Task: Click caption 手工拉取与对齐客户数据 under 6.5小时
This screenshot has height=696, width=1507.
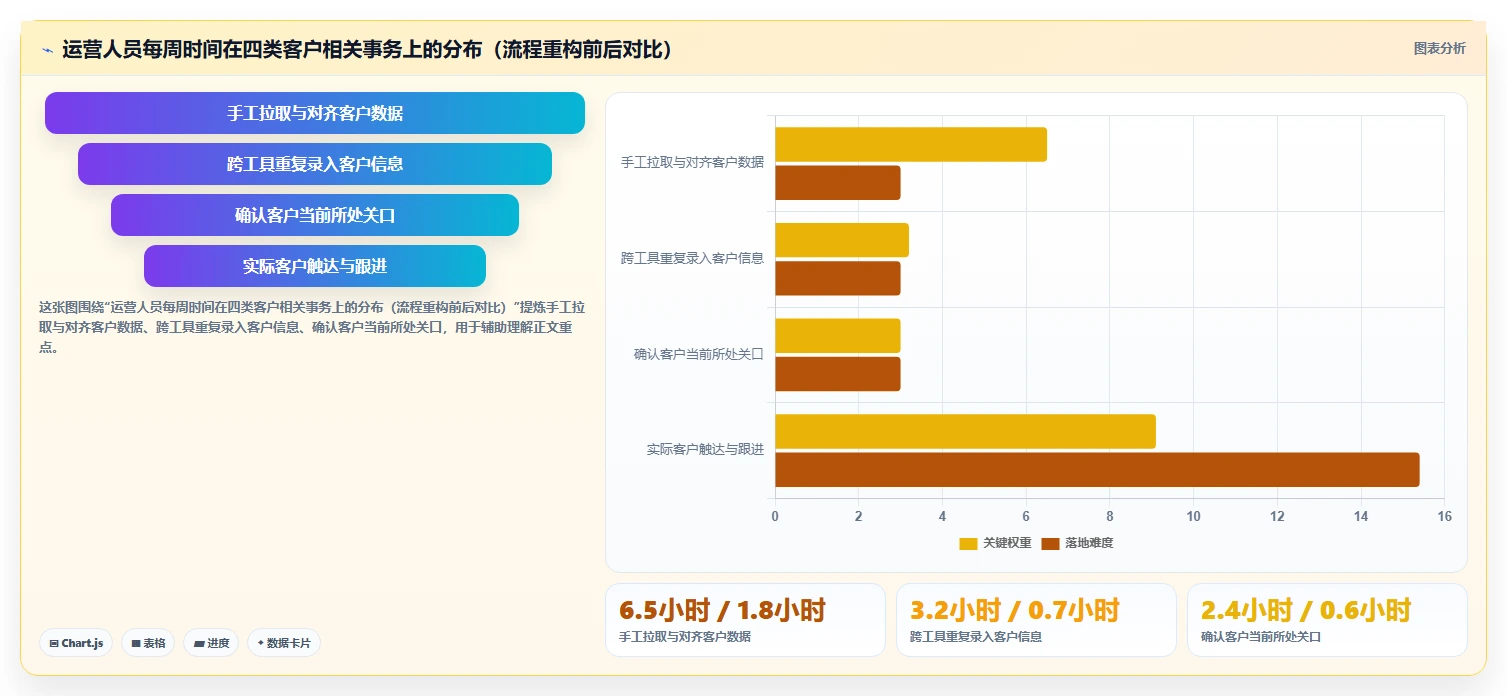Action: coord(685,637)
